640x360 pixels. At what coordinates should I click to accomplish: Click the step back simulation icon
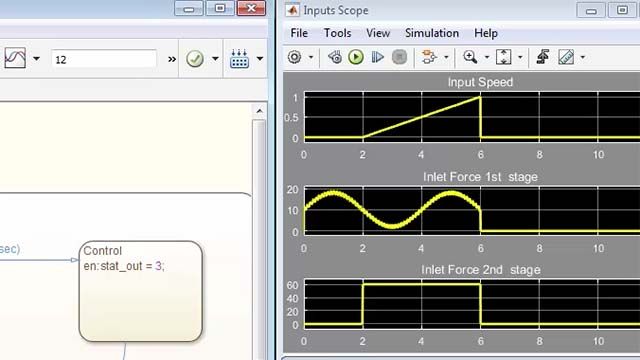335,57
